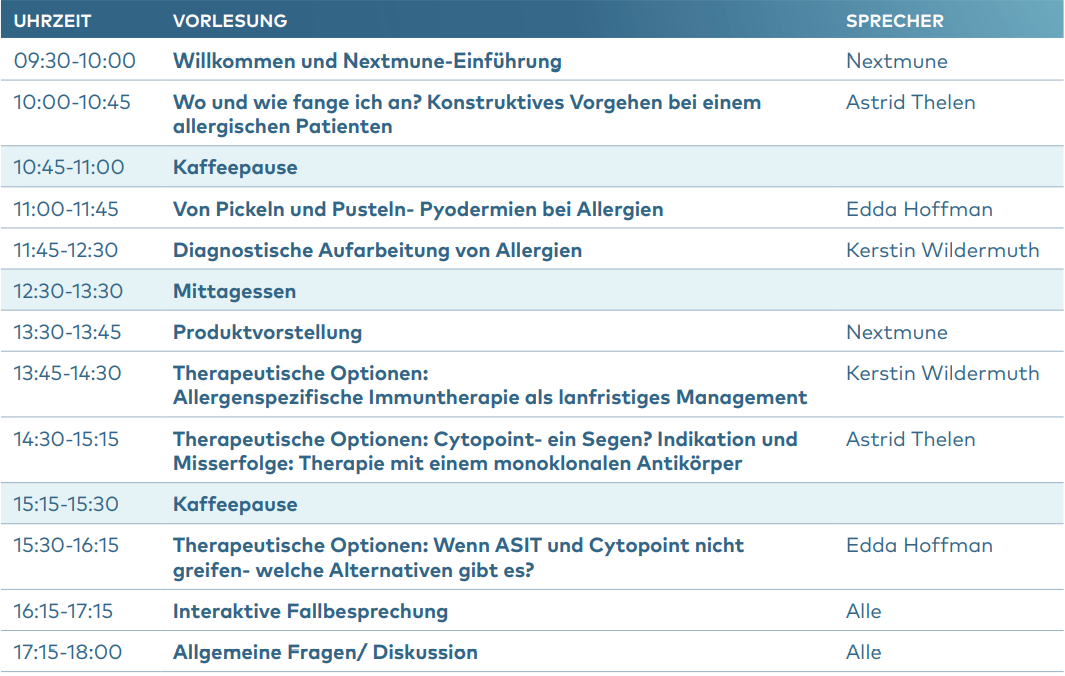This screenshot has height=676, width=1065.
Task: Select Allgemeine Fragen/ Diskussion
Action: tap(325, 652)
